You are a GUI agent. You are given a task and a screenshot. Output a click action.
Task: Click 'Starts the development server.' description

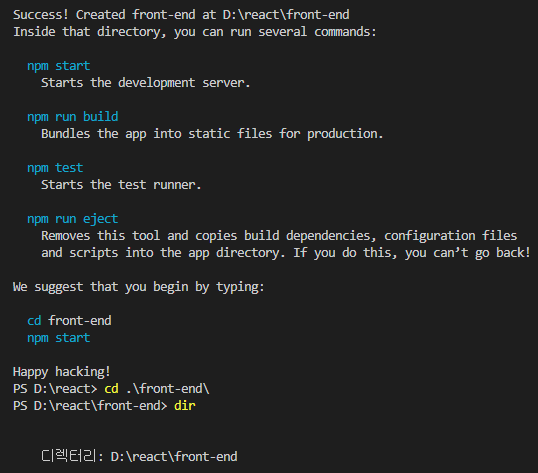coord(146,83)
